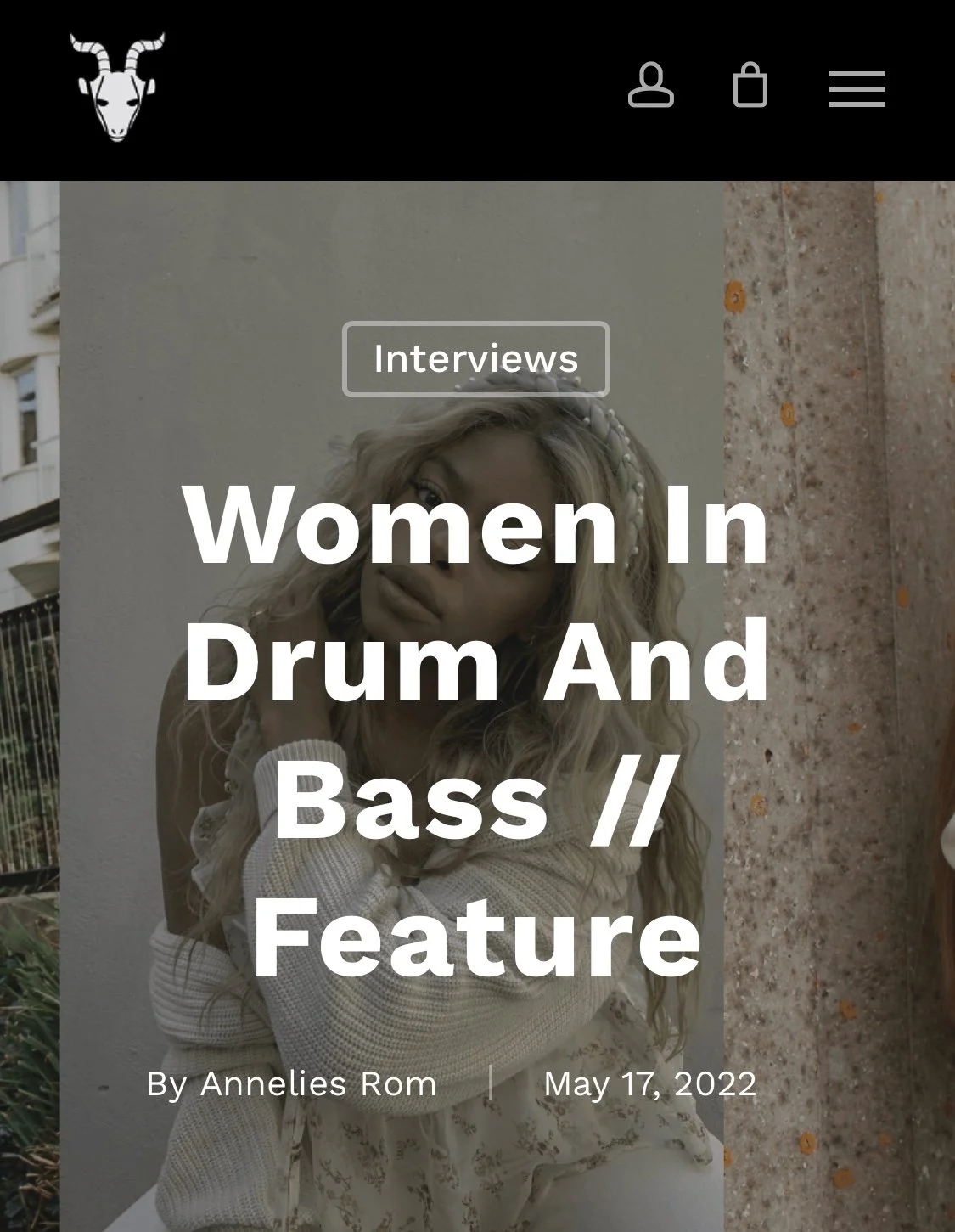
Task: Click the May 17, 2022 publish date
Action: pos(650,1084)
